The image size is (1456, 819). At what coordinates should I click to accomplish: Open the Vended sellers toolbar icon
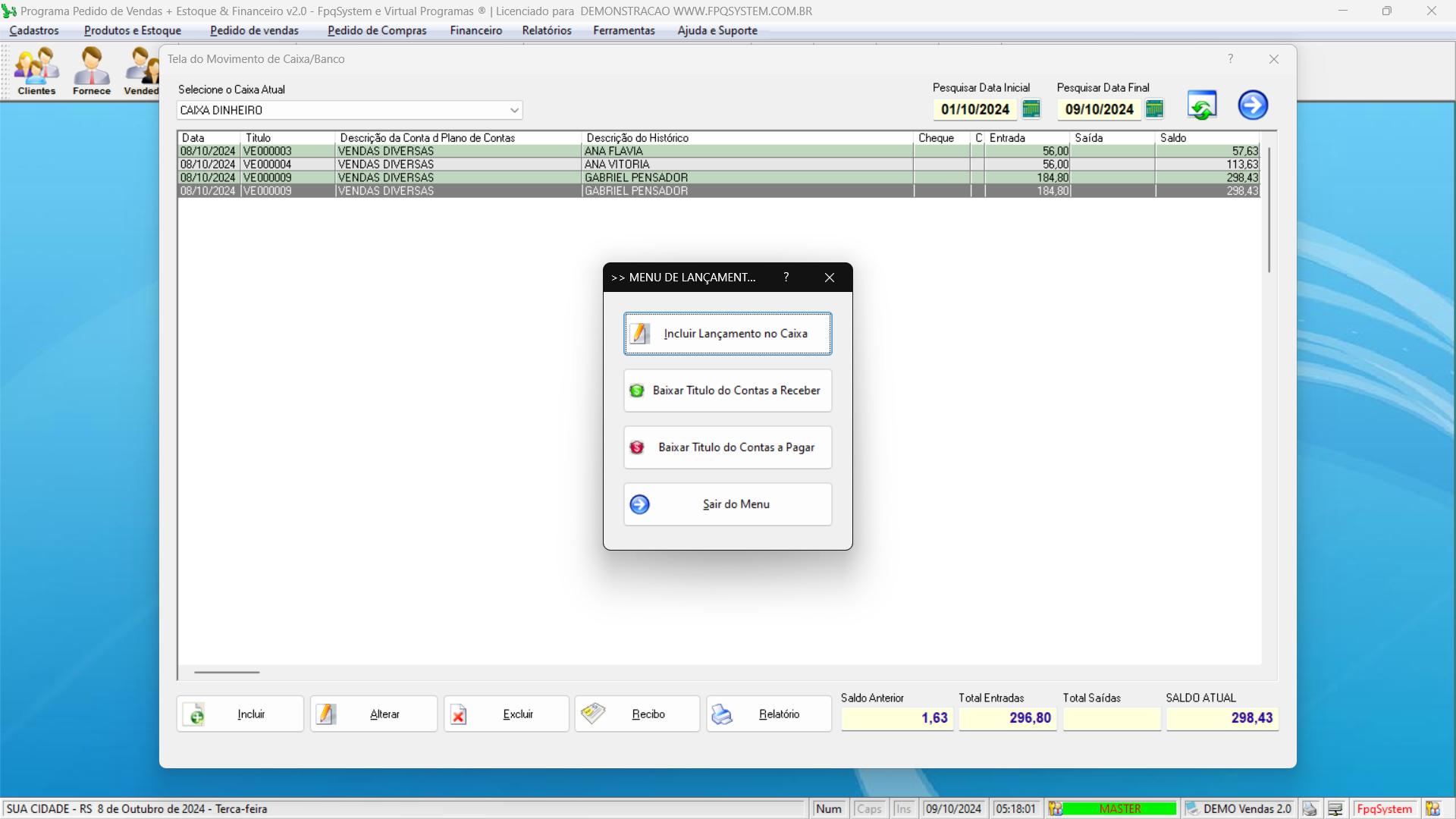pyautogui.click(x=141, y=71)
